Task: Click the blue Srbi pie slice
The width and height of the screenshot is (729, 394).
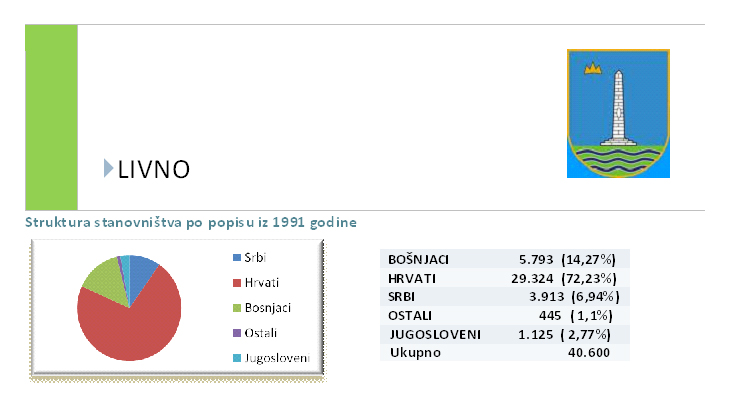Action: coord(140,274)
